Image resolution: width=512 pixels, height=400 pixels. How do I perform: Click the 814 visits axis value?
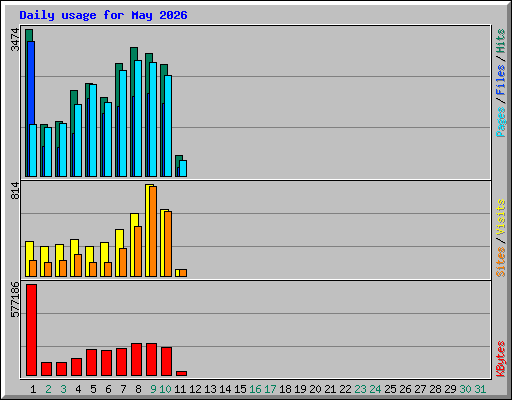pyautogui.click(x=15, y=191)
